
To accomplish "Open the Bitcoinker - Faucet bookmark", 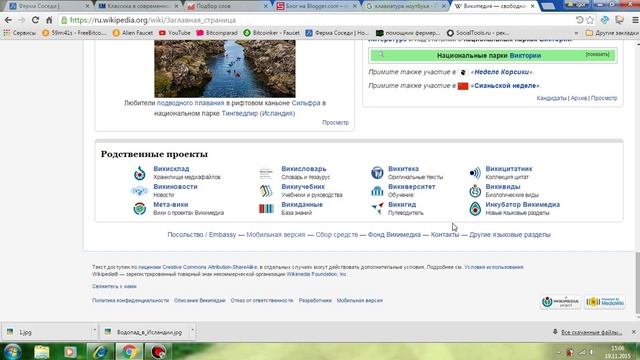I will click(271, 33).
